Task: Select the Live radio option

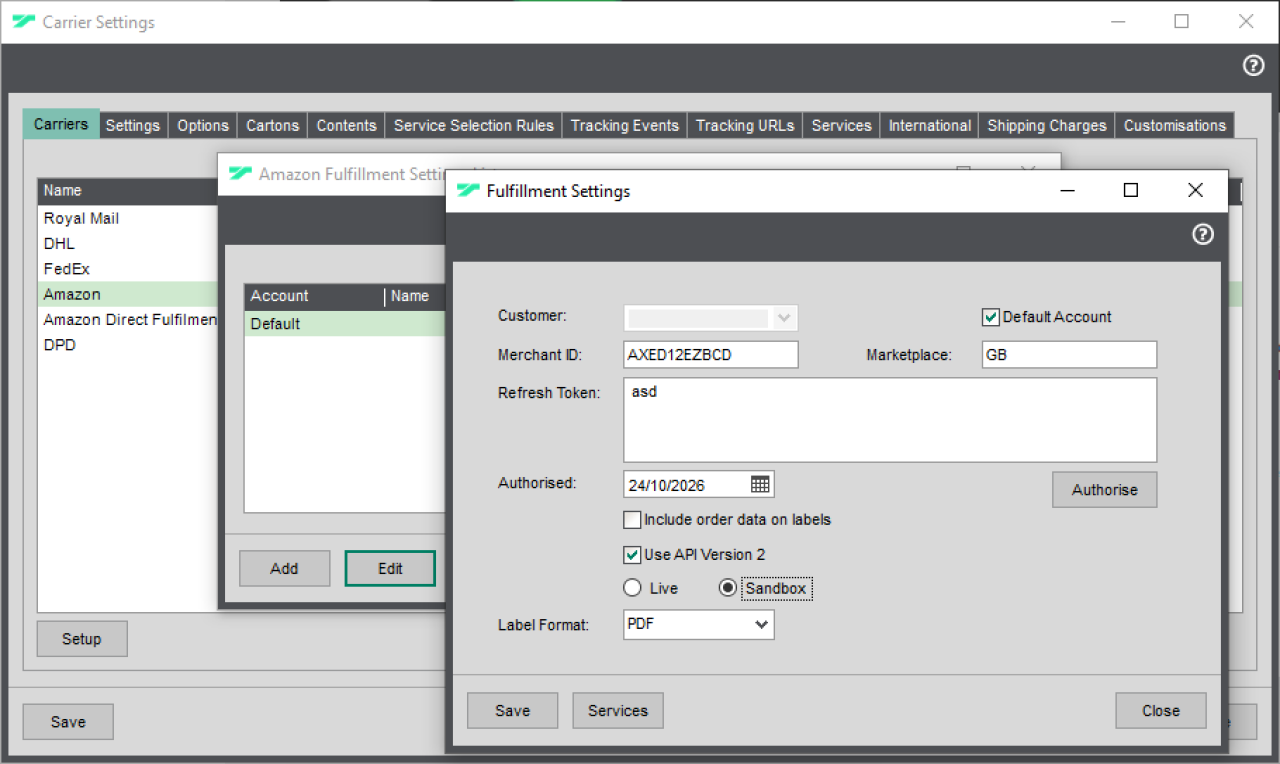Action: coord(632,588)
